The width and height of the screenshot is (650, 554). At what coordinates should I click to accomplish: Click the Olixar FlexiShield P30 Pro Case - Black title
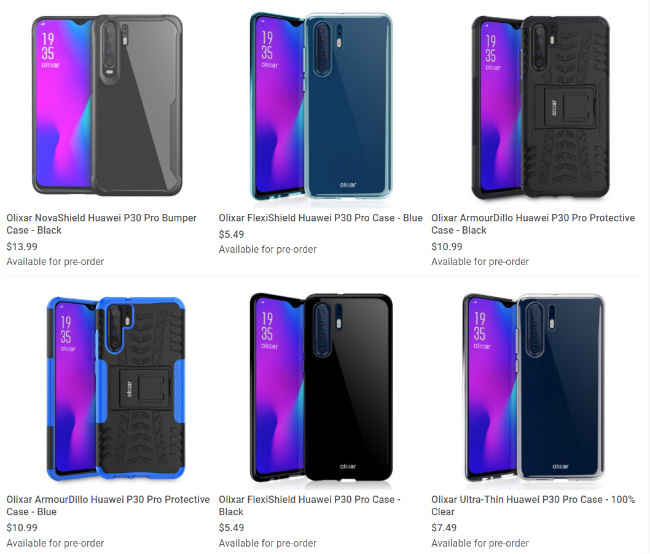309,505
